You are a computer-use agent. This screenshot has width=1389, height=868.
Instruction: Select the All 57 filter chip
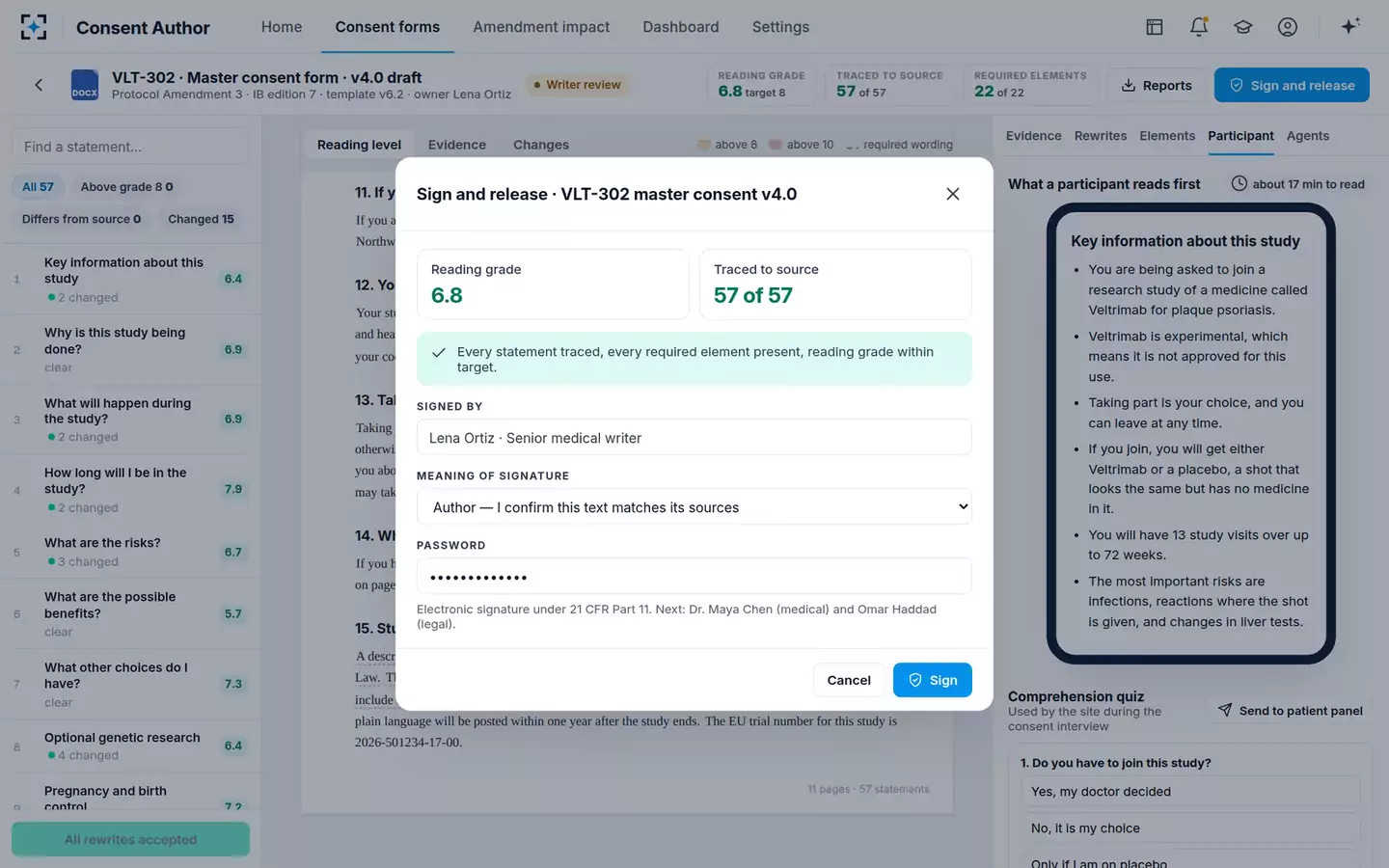tap(39, 187)
